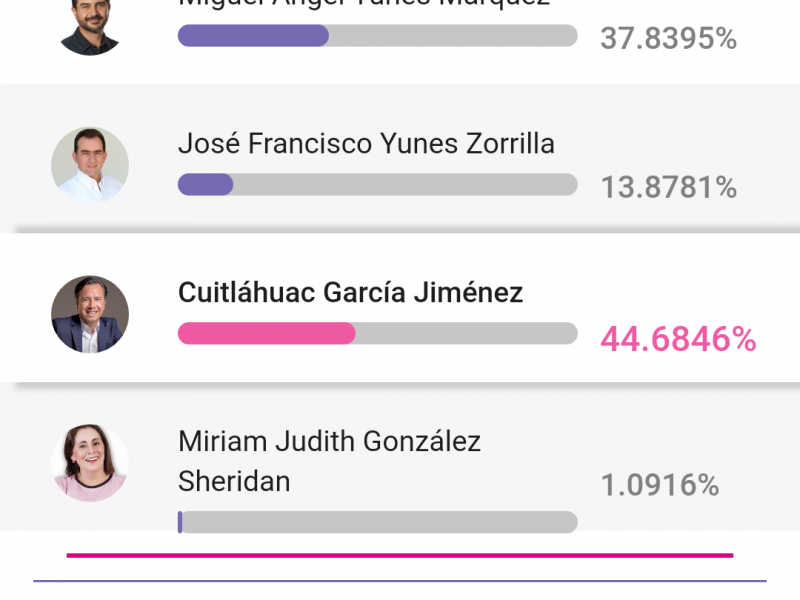Image resolution: width=800 pixels, height=600 pixels.
Task: Open Miguel Ángel Yunes Márquez's bearded portrait
Action: pyautogui.click(x=90, y=27)
